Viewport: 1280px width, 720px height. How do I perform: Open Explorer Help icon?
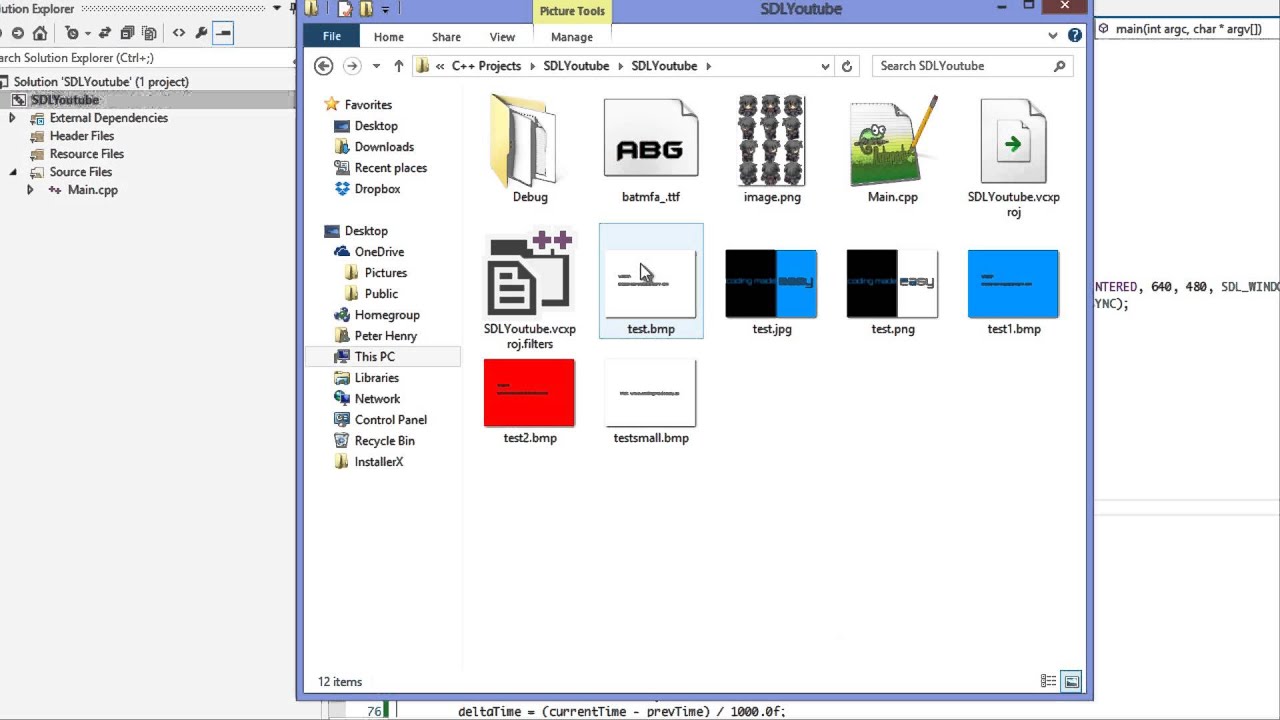pyautogui.click(x=1075, y=35)
